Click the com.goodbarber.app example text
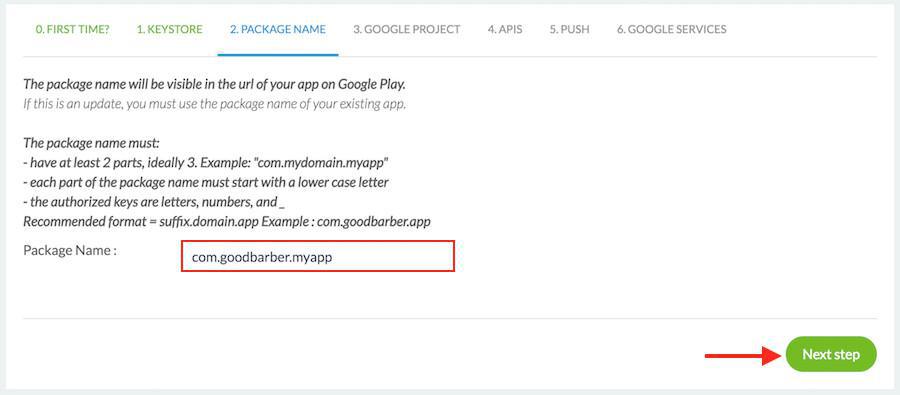Image resolution: width=900 pixels, height=395 pixels. pyautogui.click(x=374, y=221)
